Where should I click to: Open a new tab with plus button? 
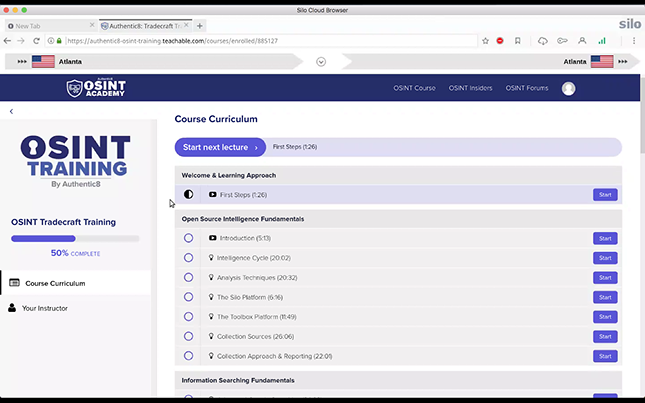coord(200,26)
